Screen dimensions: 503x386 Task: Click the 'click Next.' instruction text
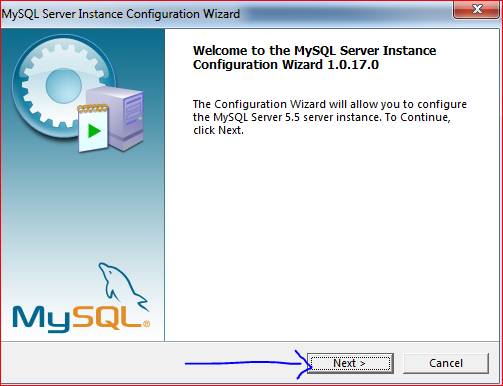point(218,130)
